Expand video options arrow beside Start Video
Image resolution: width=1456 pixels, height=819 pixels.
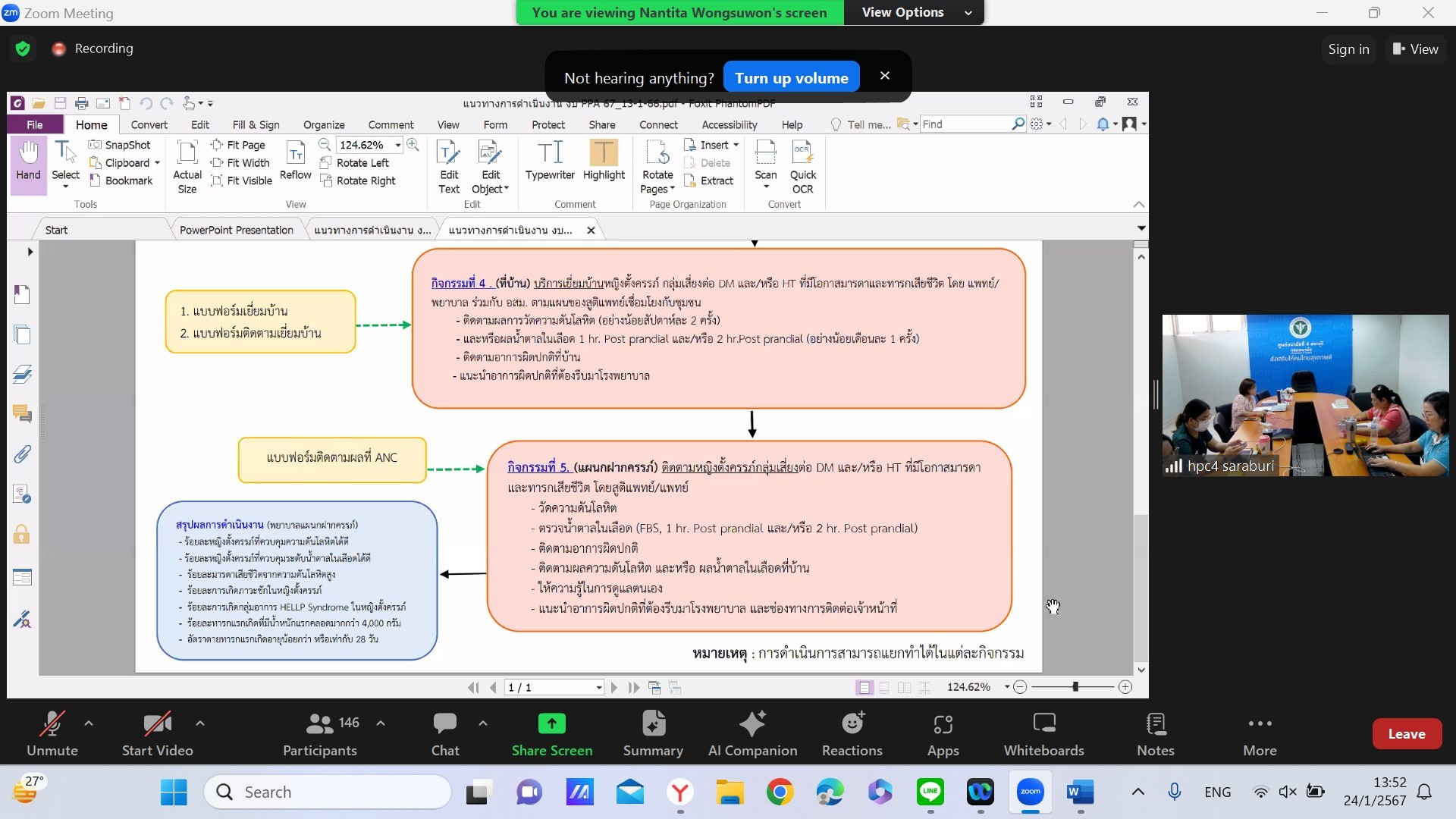pos(200,723)
